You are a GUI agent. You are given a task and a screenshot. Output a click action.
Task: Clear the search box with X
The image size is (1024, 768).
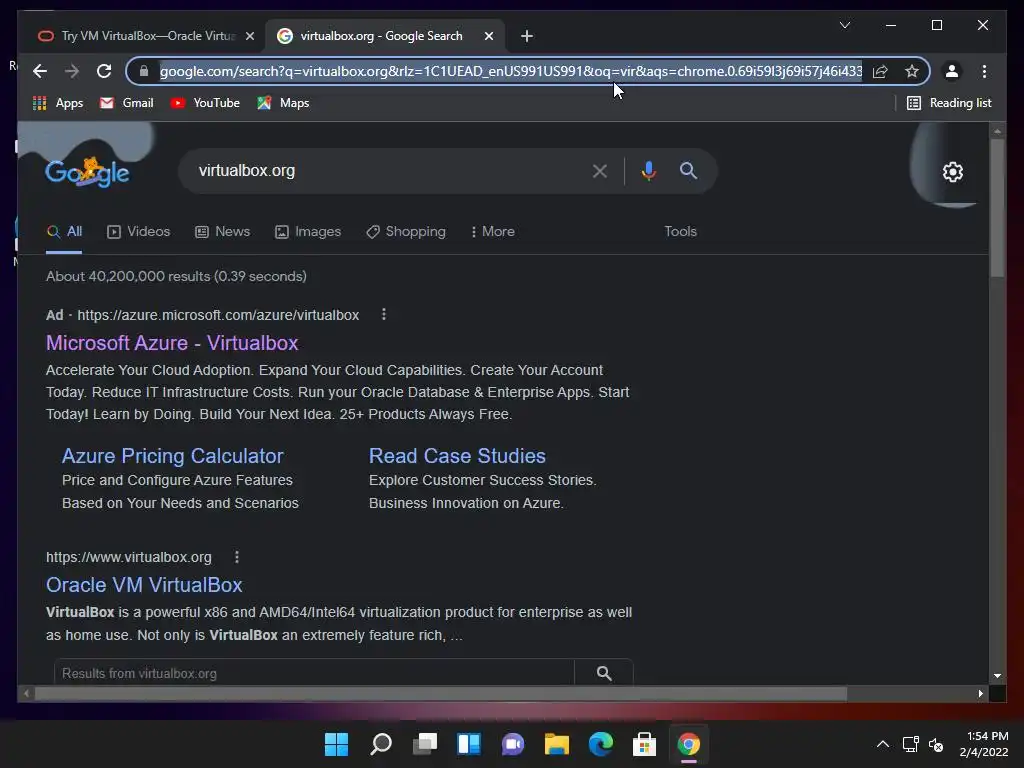pyautogui.click(x=600, y=171)
